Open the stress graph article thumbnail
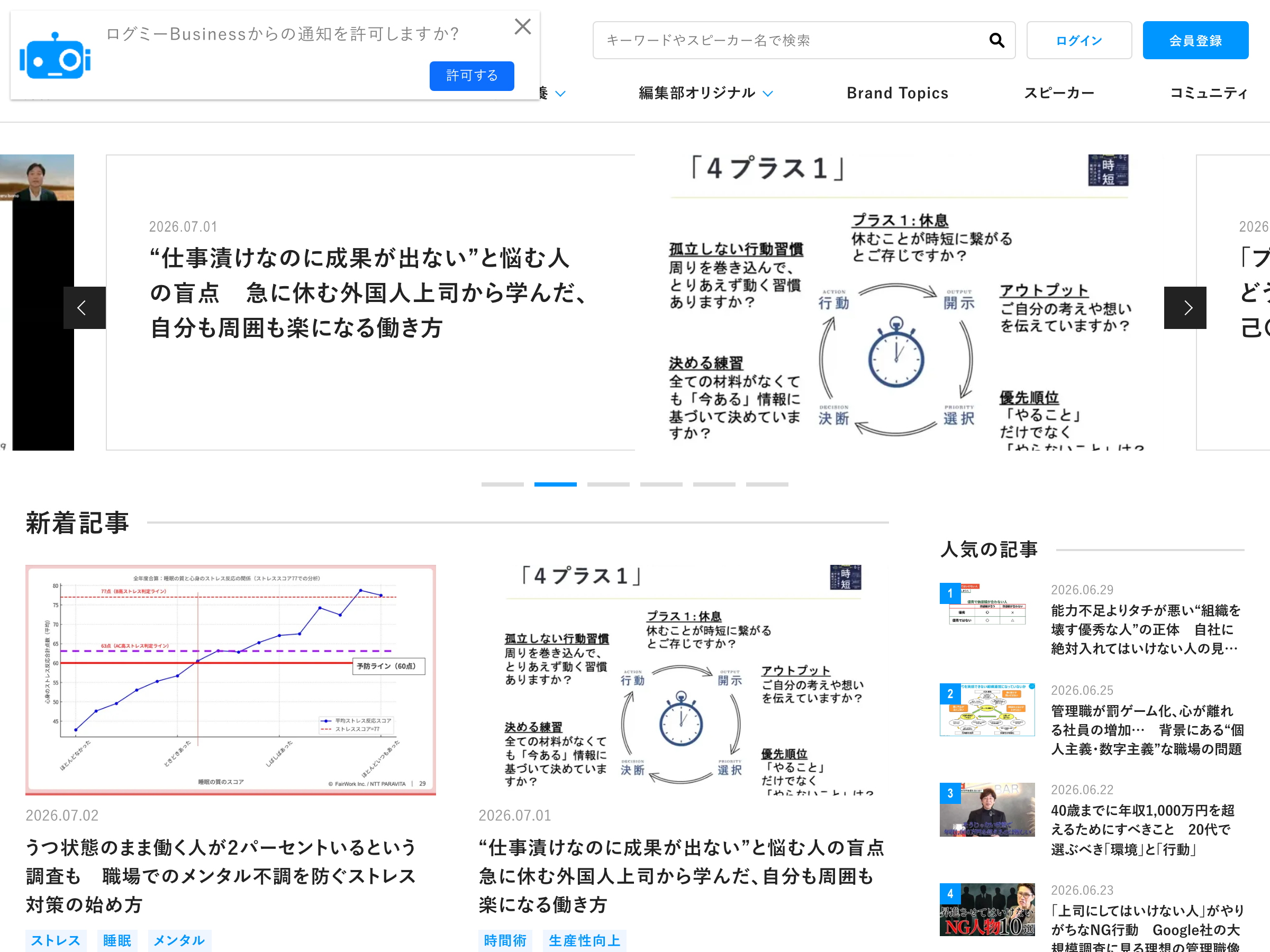 (230, 680)
